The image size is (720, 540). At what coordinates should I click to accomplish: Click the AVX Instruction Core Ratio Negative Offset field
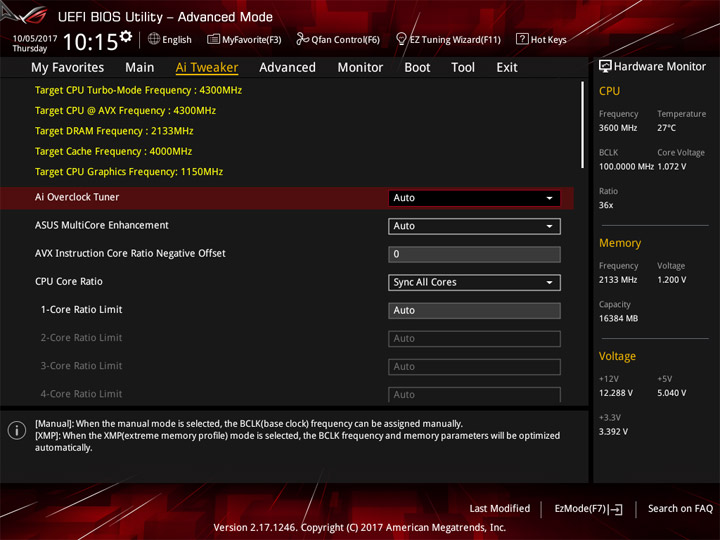pos(474,254)
